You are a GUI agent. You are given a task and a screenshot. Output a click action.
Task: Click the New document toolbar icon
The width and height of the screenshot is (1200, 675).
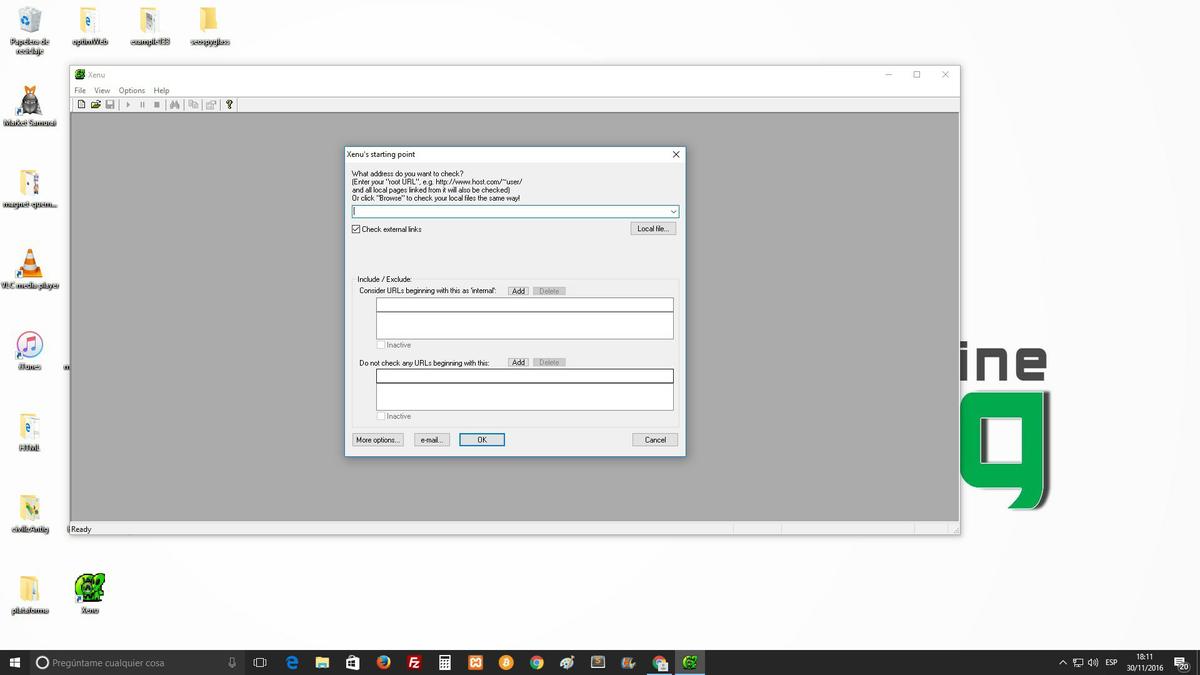point(82,104)
